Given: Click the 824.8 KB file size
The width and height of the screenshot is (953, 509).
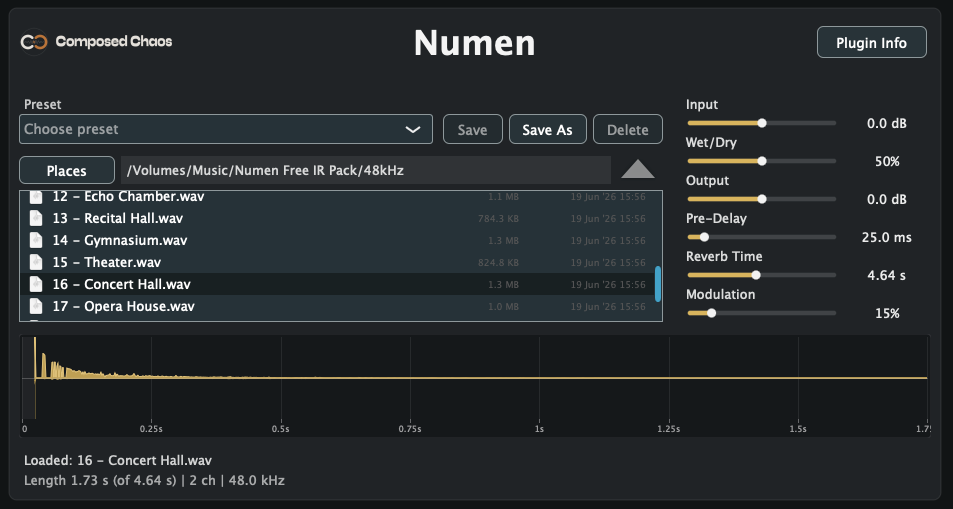Looking at the screenshot, I should (498, 263).
